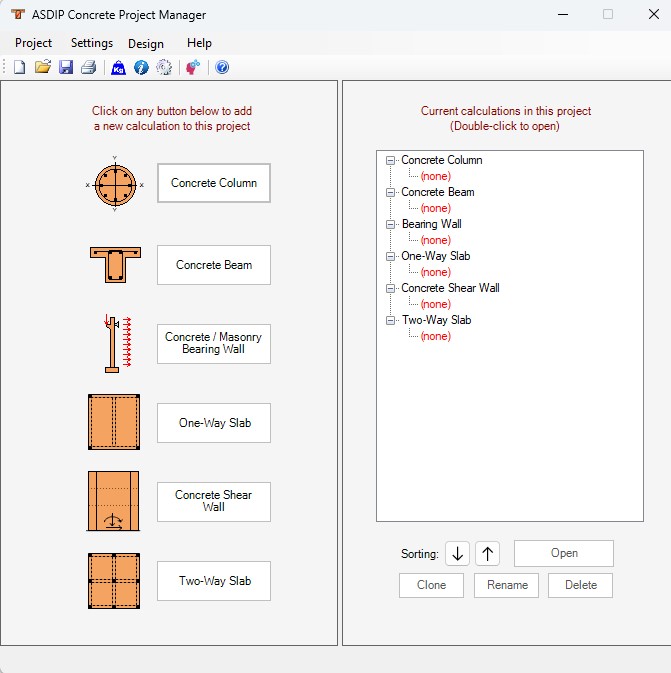671x673 pixels.
Task: Click the toolbar drag grip handle
Action: [4, 67]
